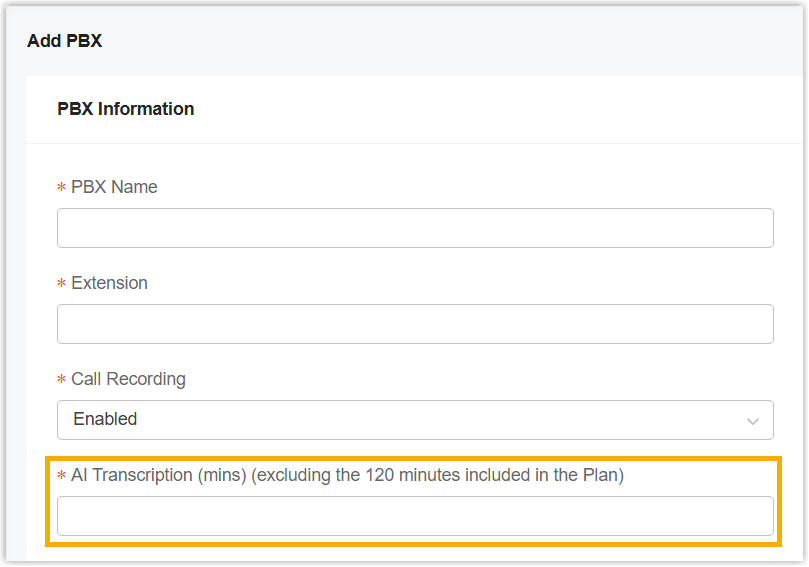
Task: Select the AI Transcription minutes field
Action: (x=415, y=516)
